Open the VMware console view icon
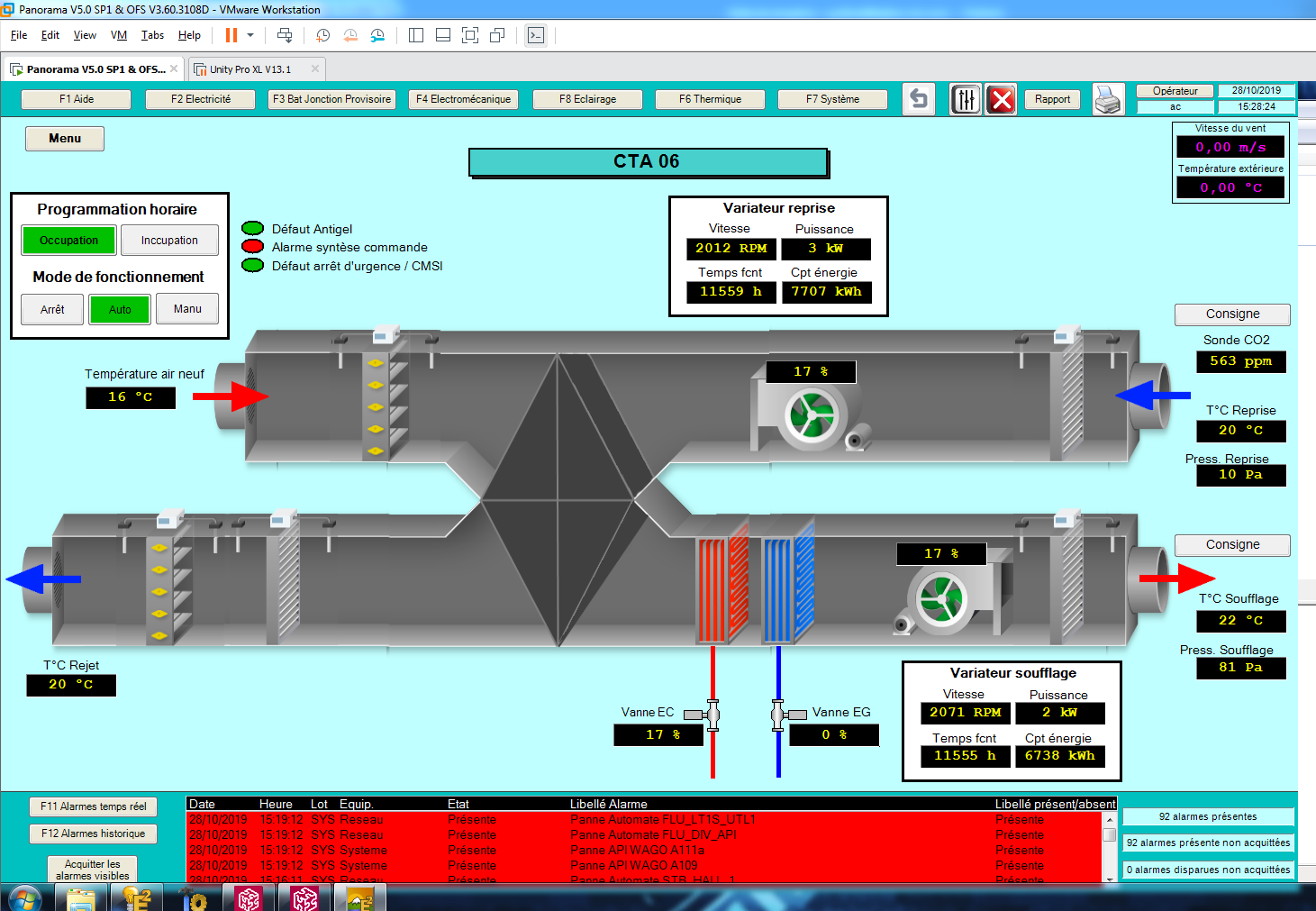1316x911 pixels. coord(536,35)
